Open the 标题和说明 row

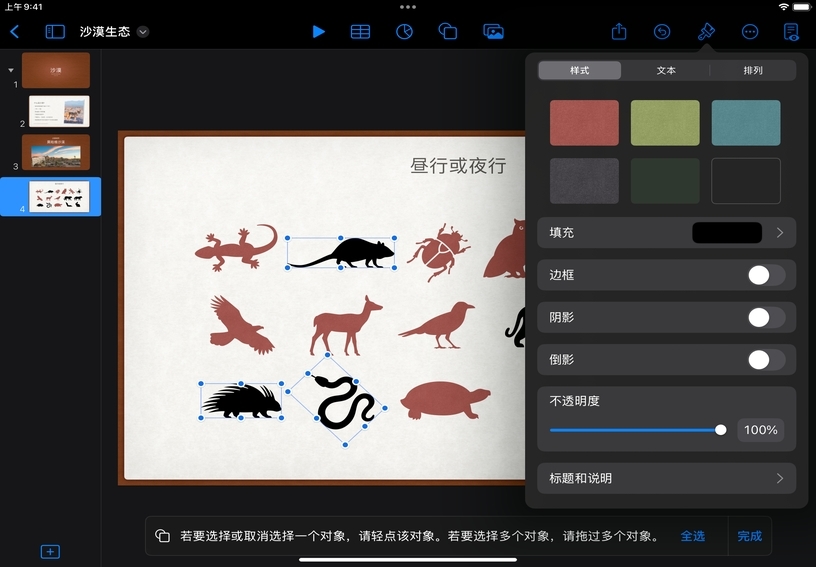point(666,478)
